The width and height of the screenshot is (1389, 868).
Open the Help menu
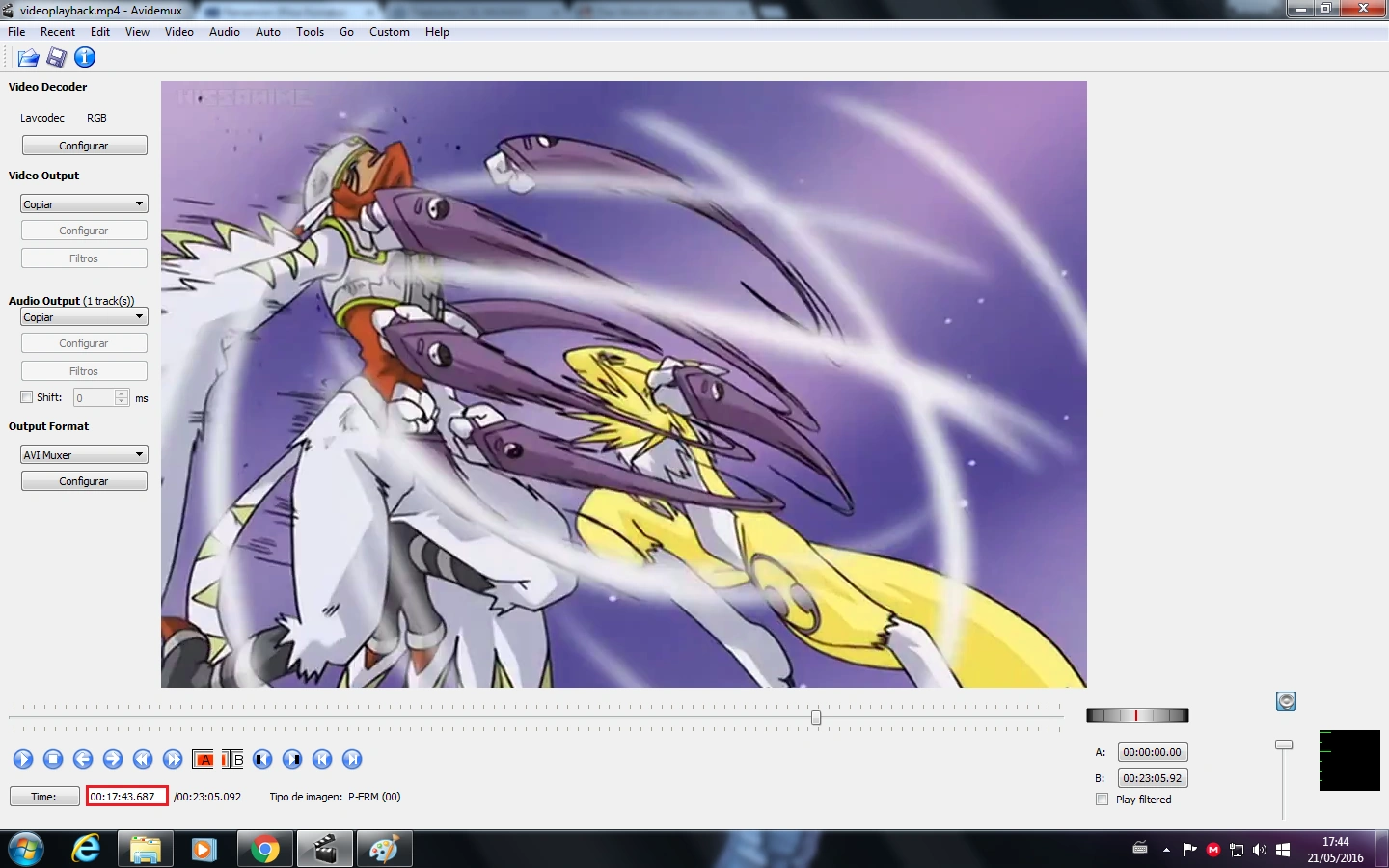coord(438,32)
